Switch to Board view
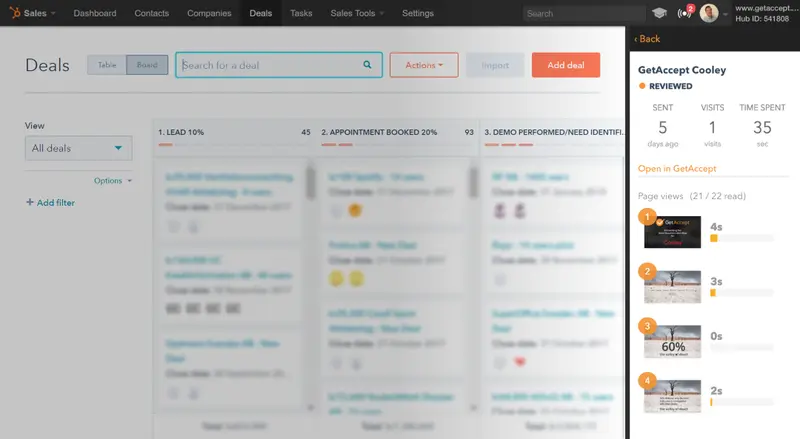This screenshot has height=439, width=800. [x=147, y=65]
